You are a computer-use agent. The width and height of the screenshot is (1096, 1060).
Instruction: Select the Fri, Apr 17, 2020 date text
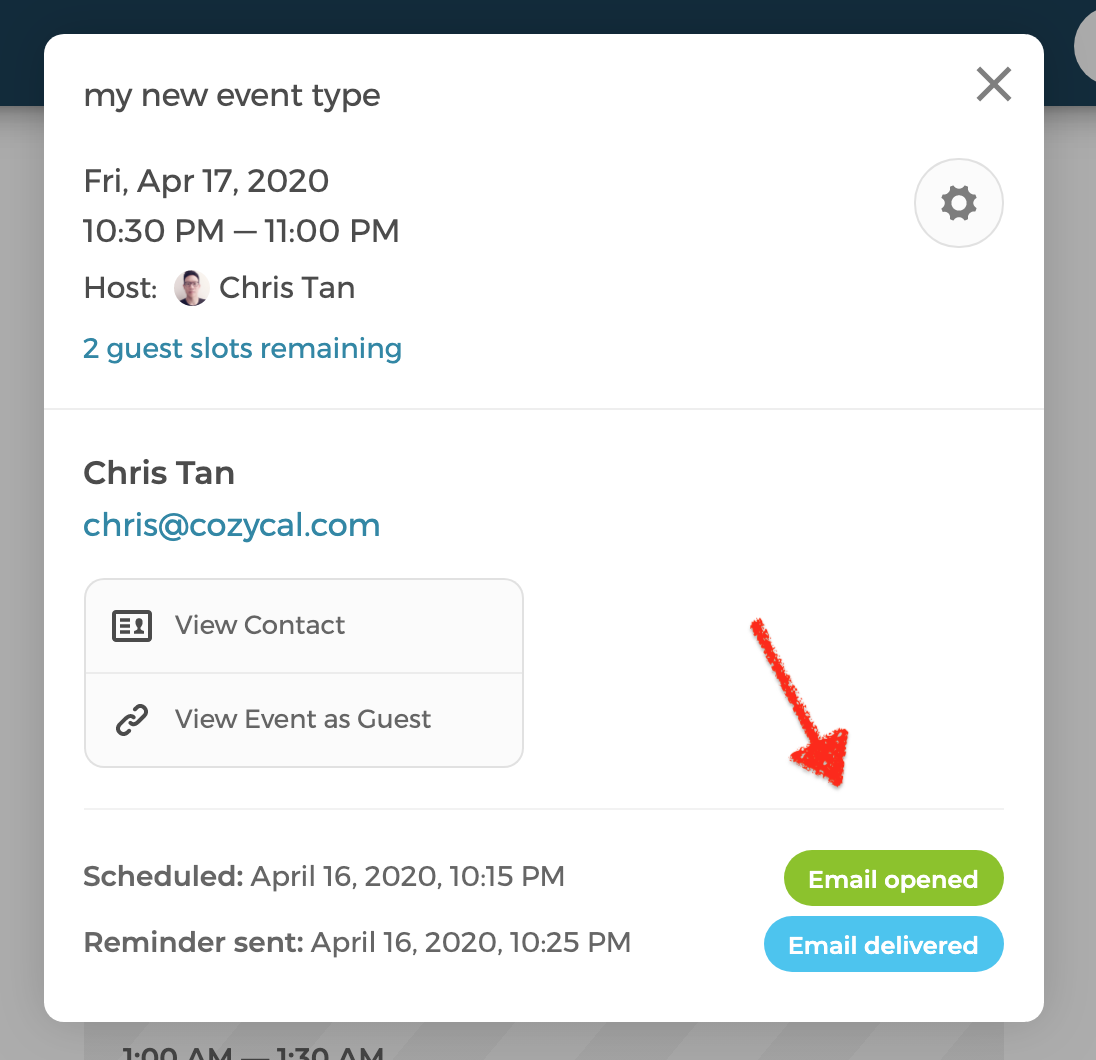coord(206,181)
